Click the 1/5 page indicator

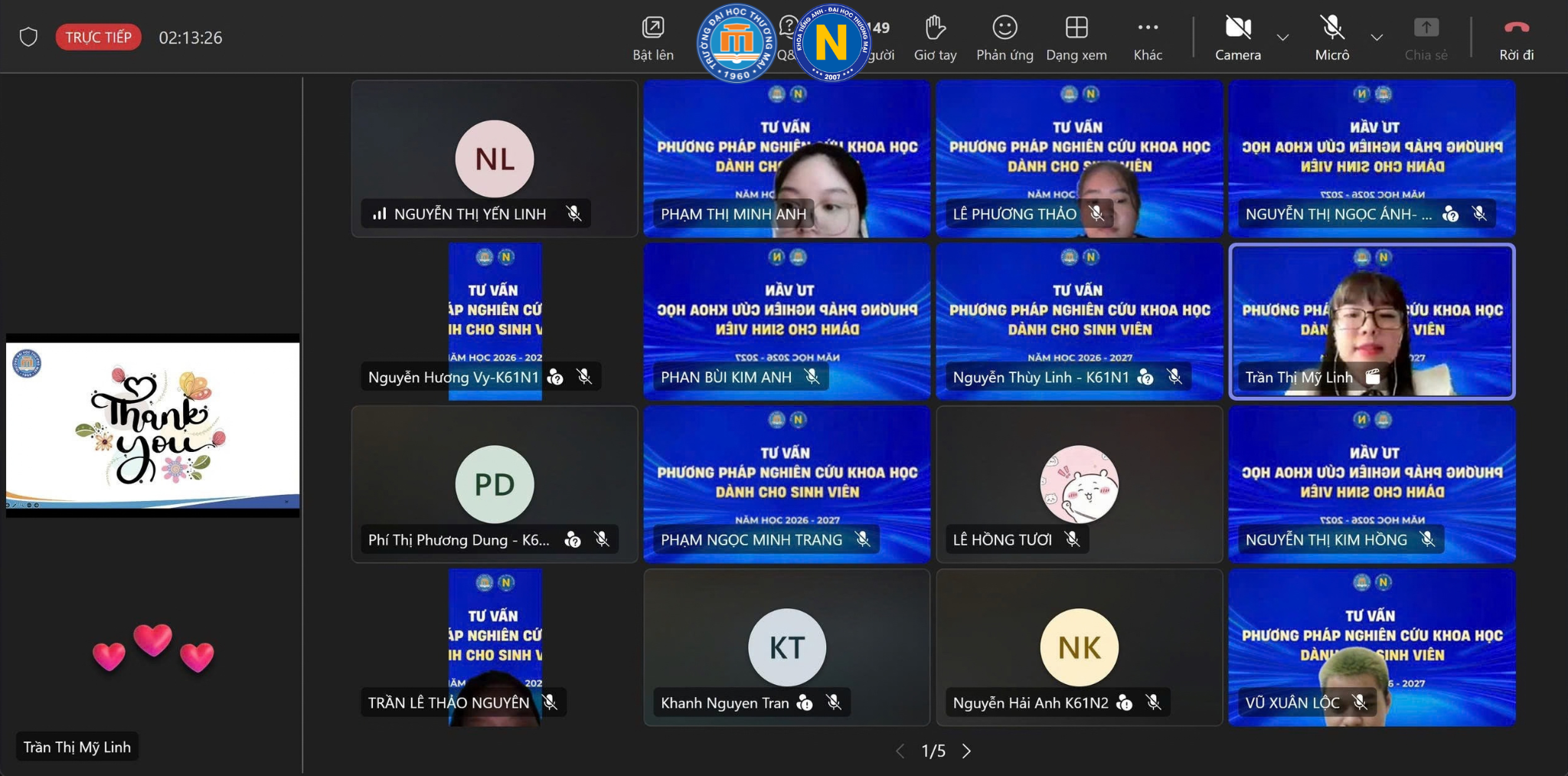(933, 751)
